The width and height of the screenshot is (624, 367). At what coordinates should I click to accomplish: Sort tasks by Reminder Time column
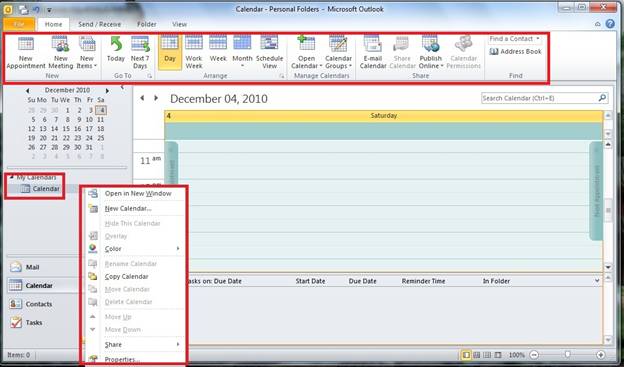point(423,281)
